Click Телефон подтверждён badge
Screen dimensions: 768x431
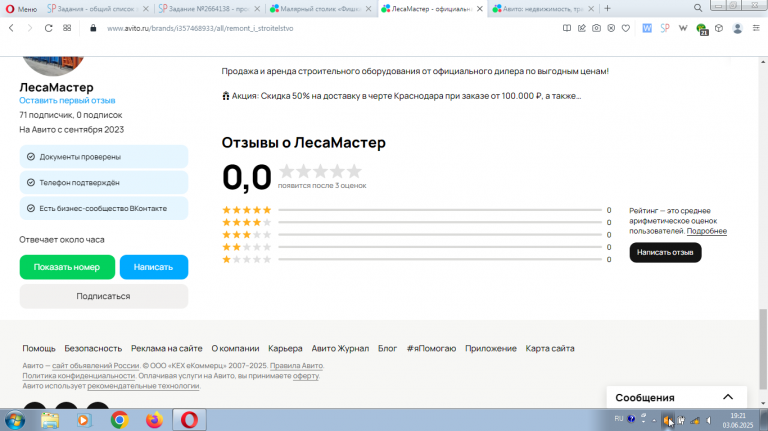pyautogui.click(x=104, y=182)
